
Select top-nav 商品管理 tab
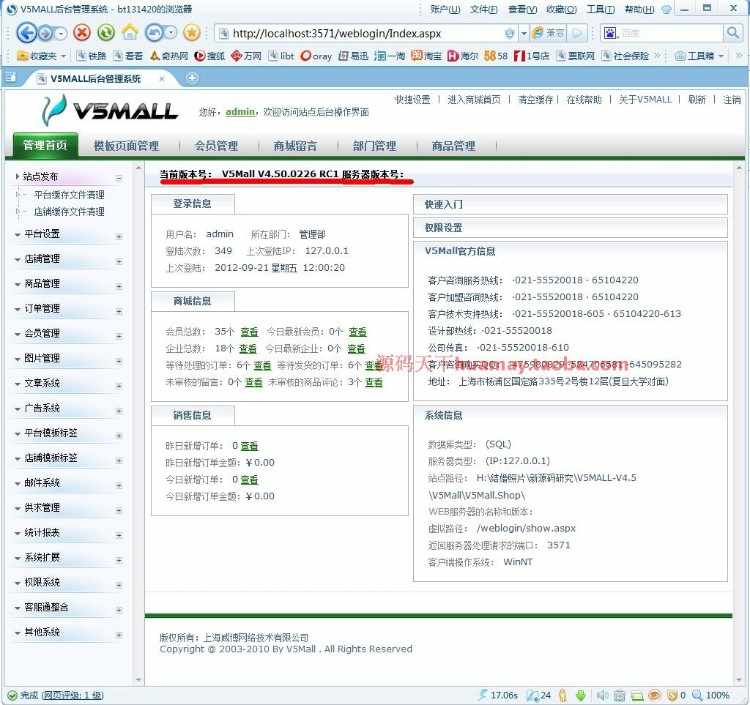[453, 146]
